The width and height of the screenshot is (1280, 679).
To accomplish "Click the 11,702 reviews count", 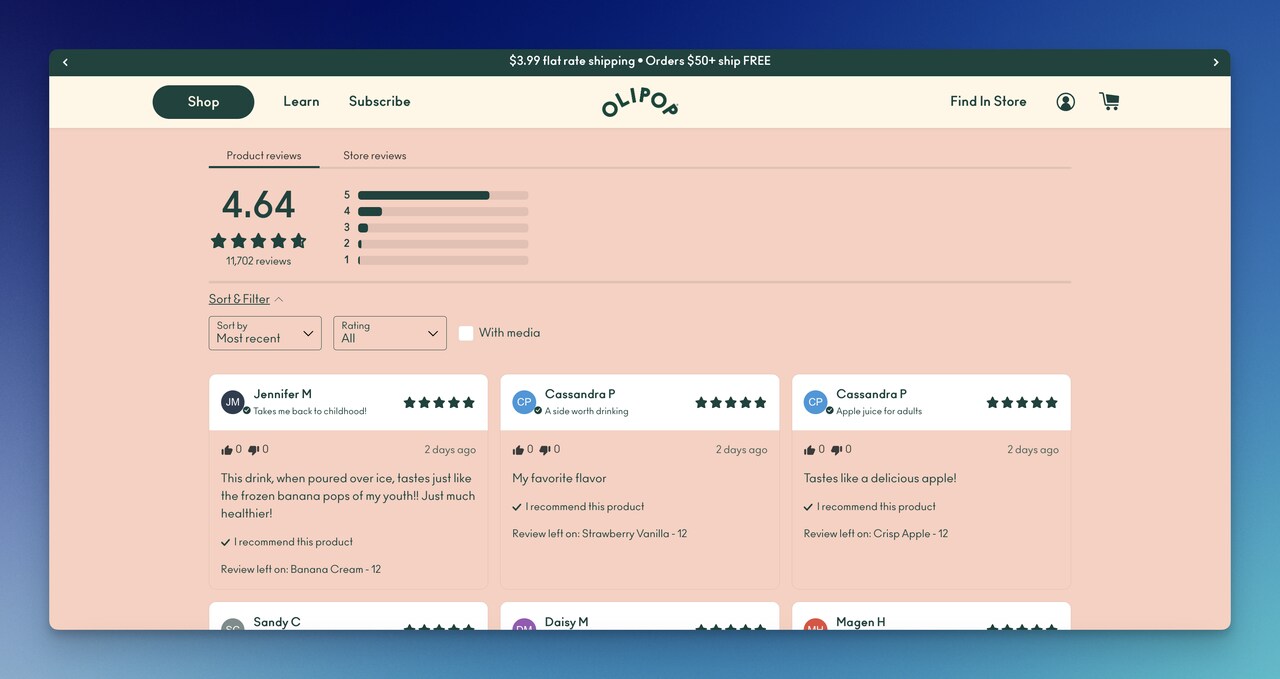I will pos(258,261).
